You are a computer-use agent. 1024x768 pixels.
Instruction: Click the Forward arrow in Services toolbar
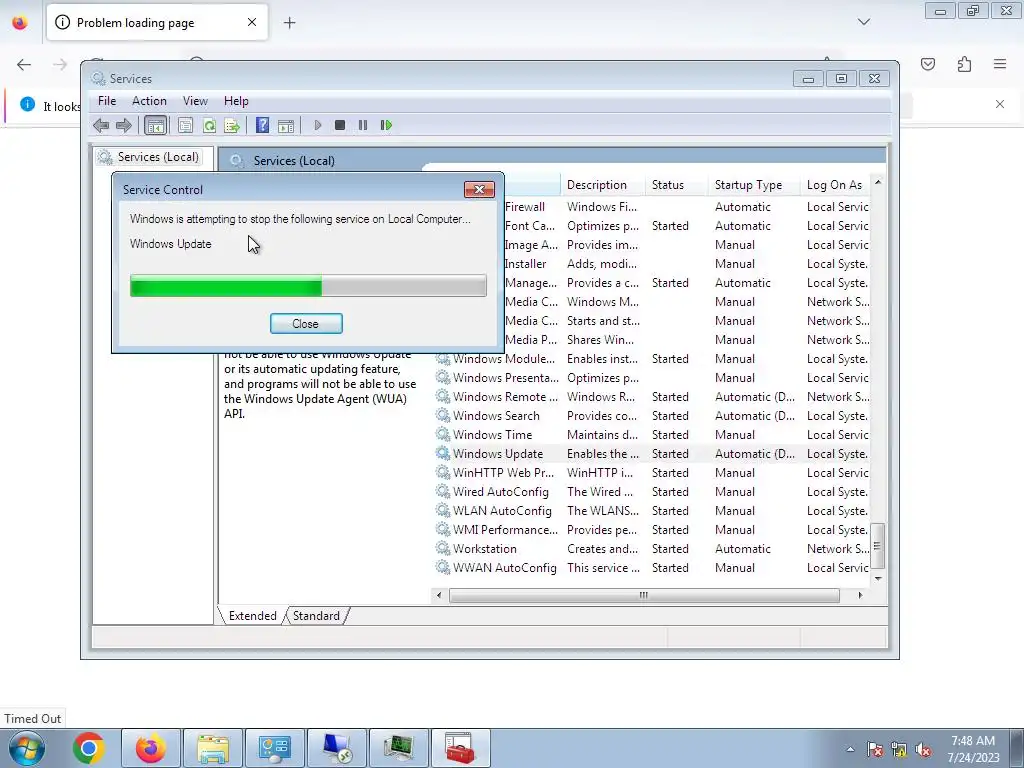[x=123, y=125]
